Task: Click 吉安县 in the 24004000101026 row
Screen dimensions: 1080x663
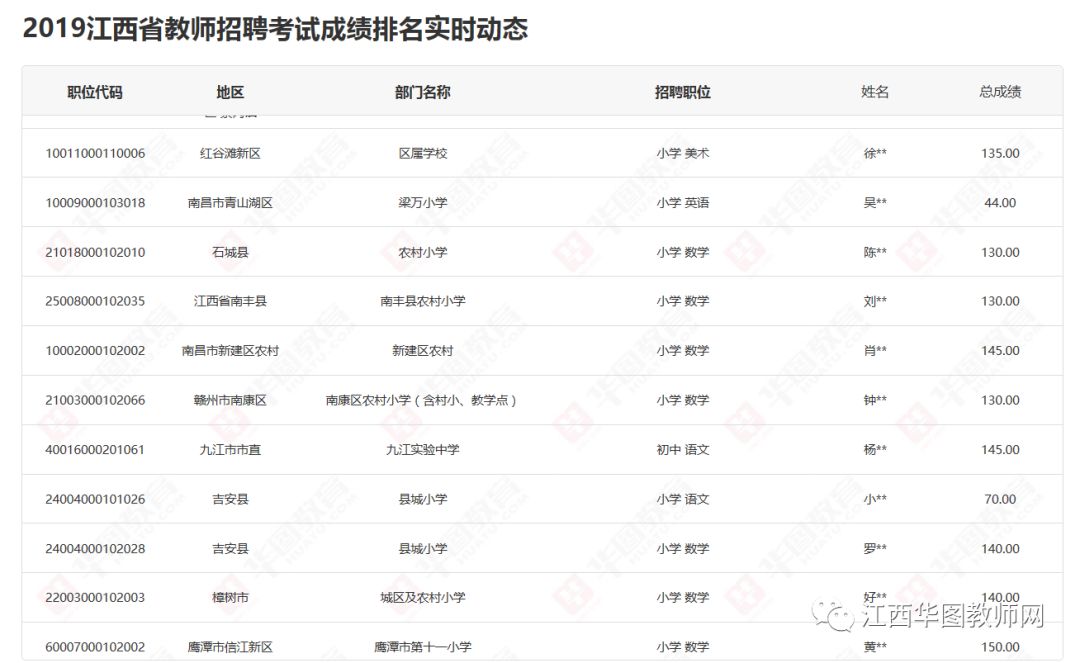Action: pos(230,500)
